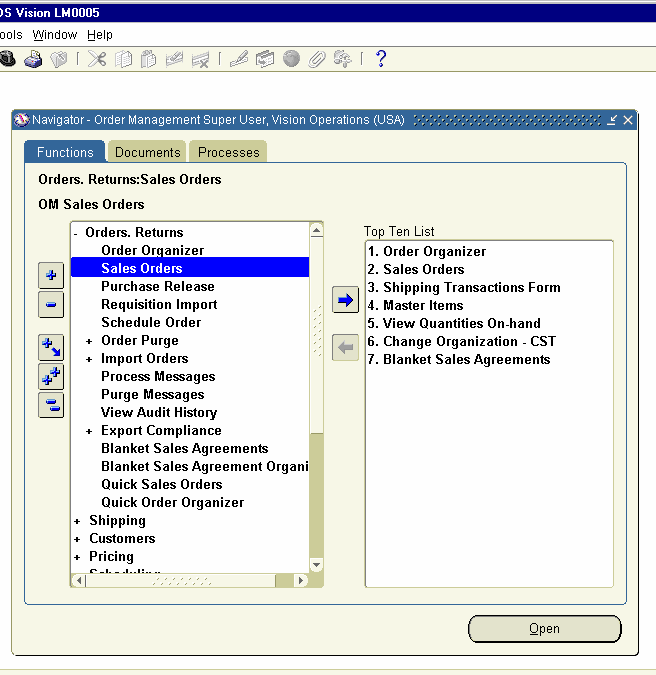Switch to the Documents tab
656x675 pixels.
tap(148, 152)
